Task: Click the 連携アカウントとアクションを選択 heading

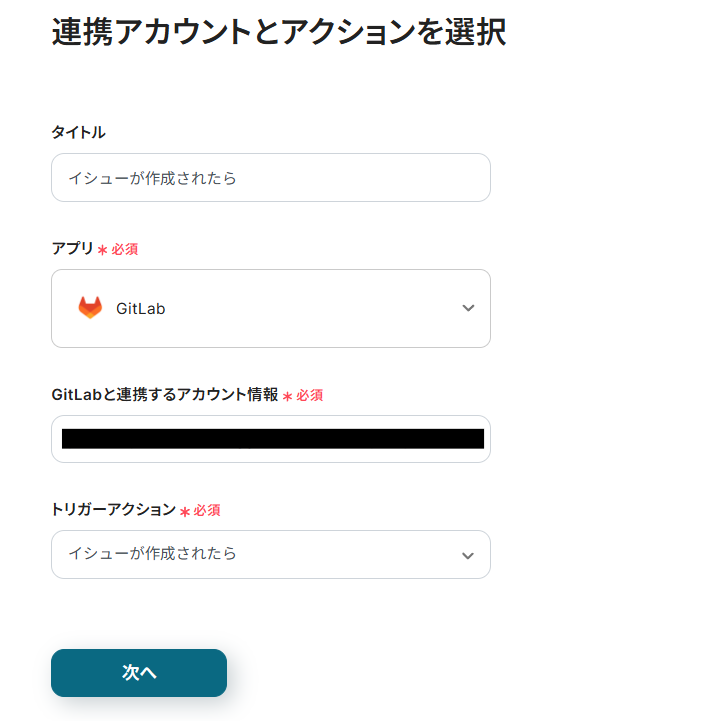Action: (x=278, y=32)
